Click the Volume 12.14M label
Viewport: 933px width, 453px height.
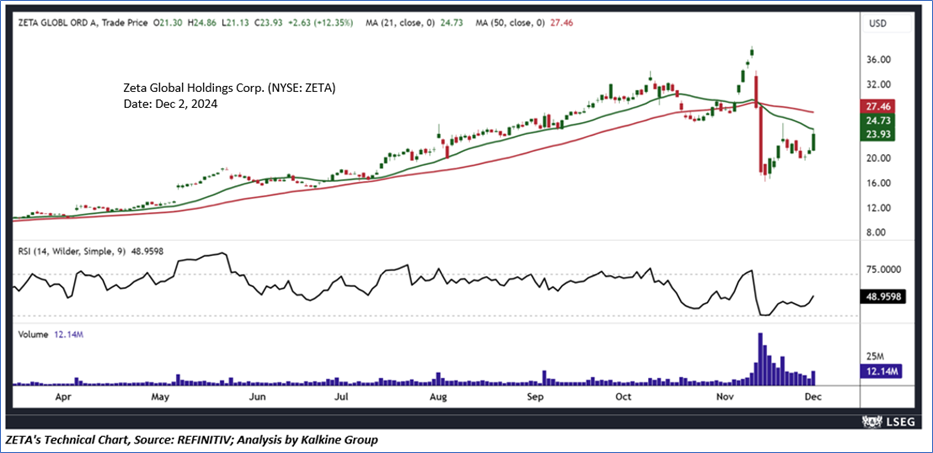[x=49, y=335]
